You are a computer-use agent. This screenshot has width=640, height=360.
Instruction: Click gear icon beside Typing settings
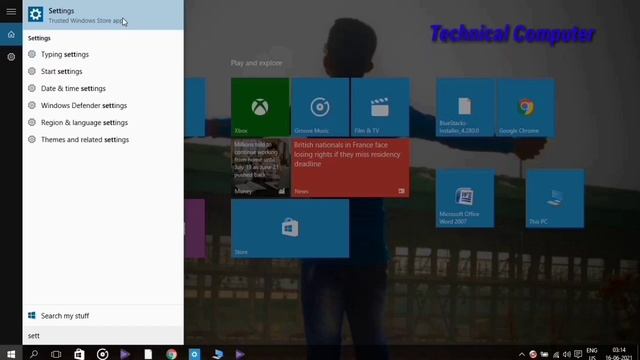tap(32, 54)
